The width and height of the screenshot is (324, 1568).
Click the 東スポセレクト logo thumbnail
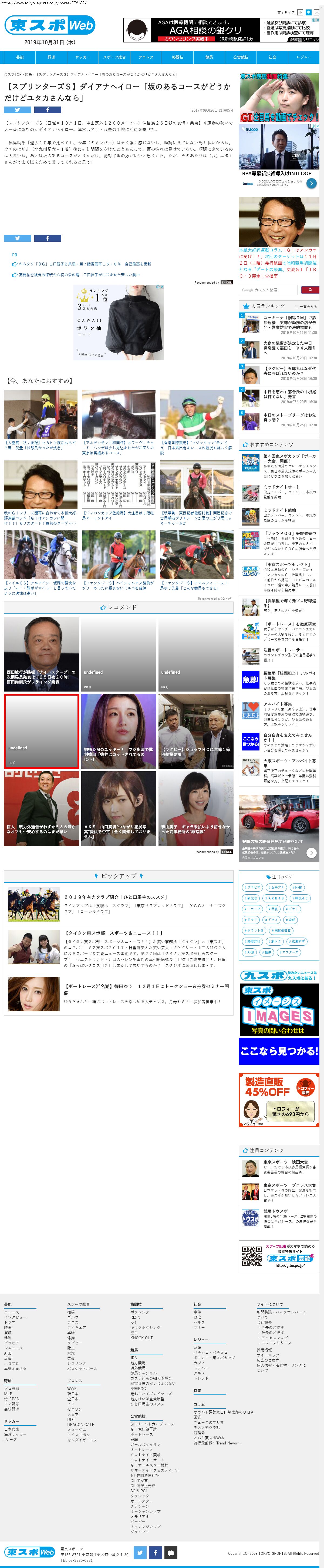click(x=251, y=571)
